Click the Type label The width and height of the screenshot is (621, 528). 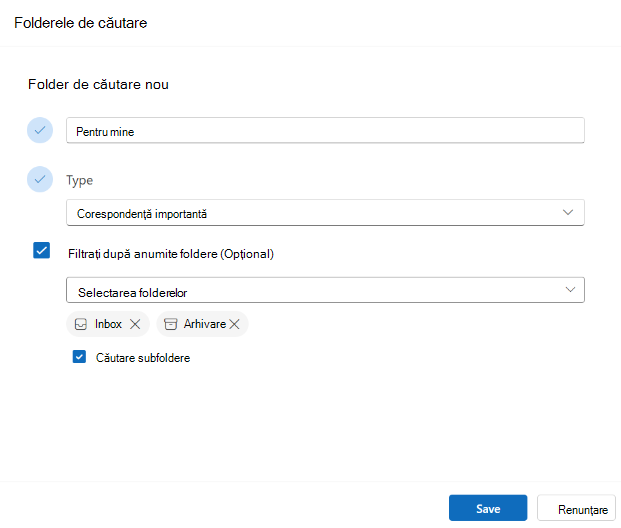click(x=80, y=181)
